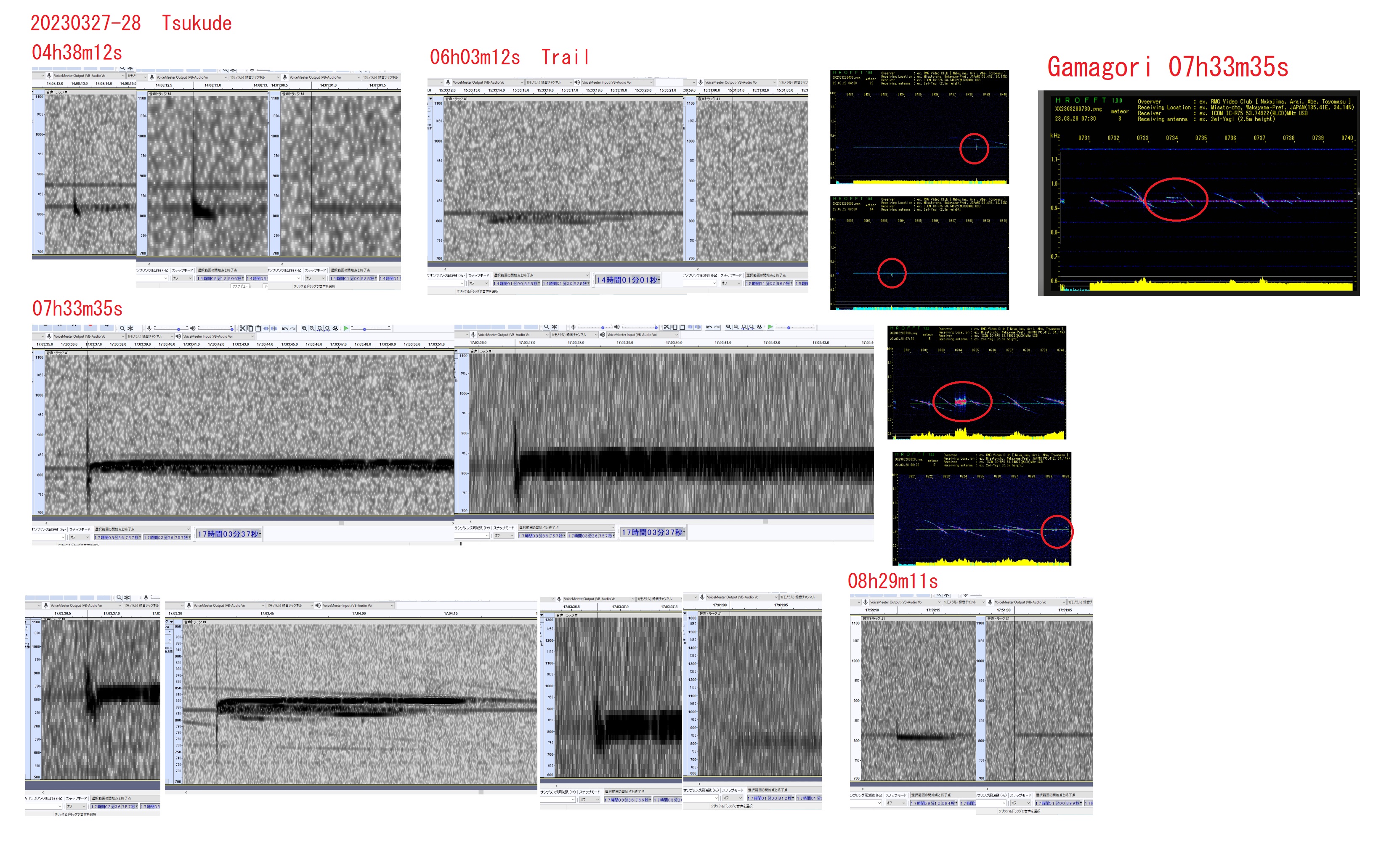1397x868 pixels.
Task: Click the Copy icon in left 07h33m35s window toolbar
Action: (250, 328)
